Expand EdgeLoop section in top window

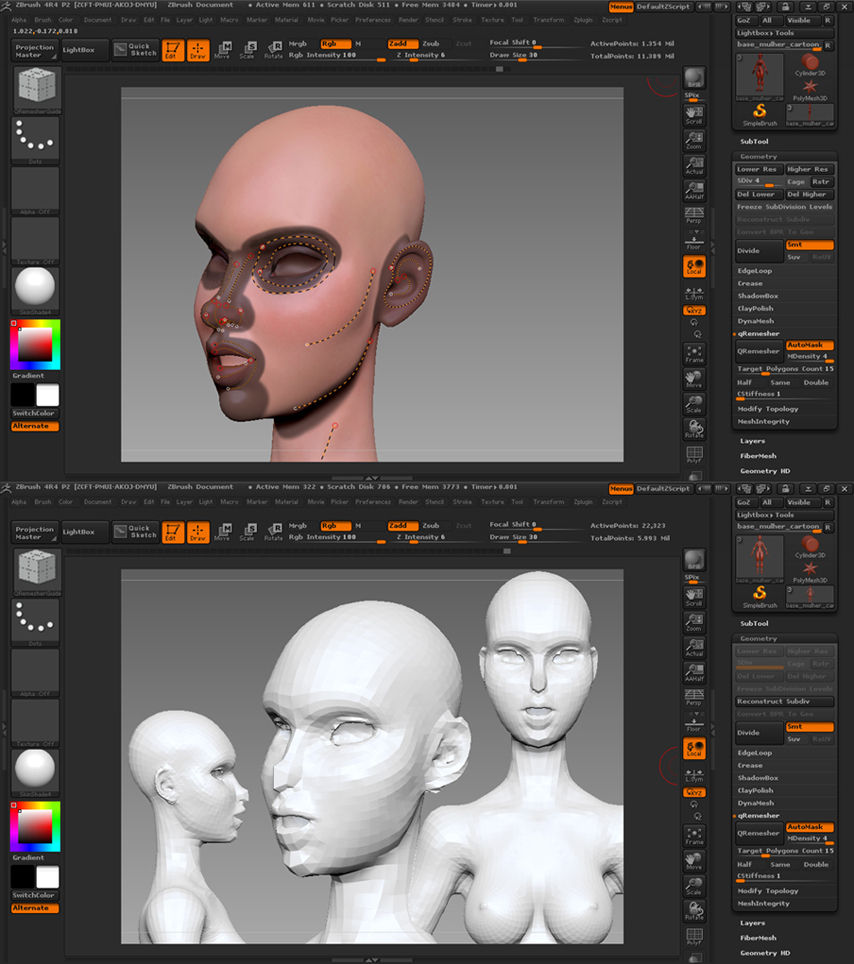pyautogui.click(x=754, y=271)
